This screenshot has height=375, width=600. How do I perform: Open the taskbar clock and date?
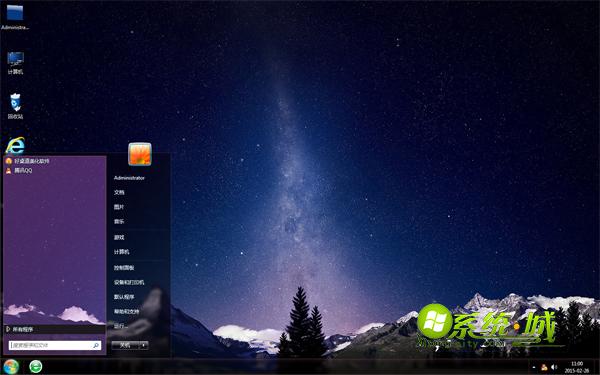click(x=577, y=367)
